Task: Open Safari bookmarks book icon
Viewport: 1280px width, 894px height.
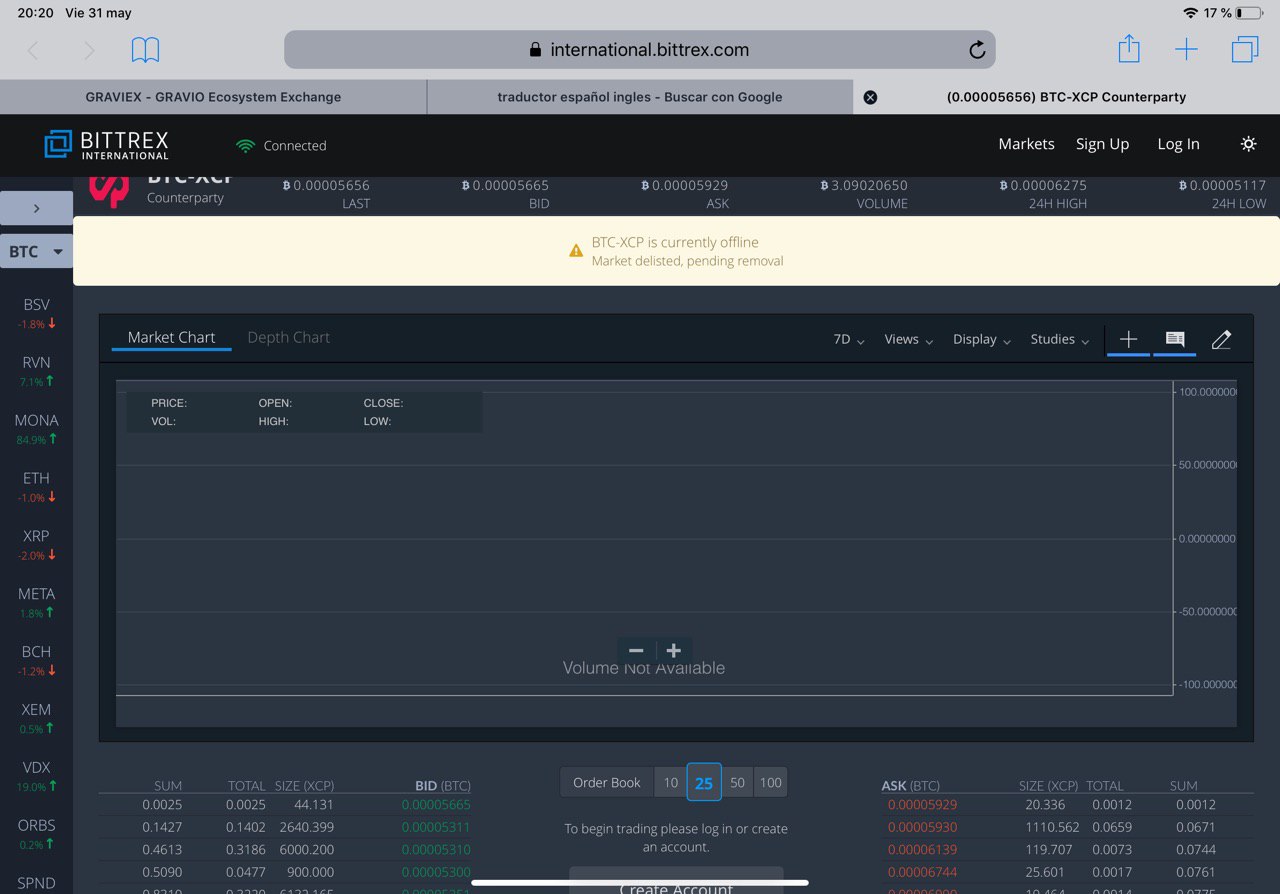Action: pos(145,50)
